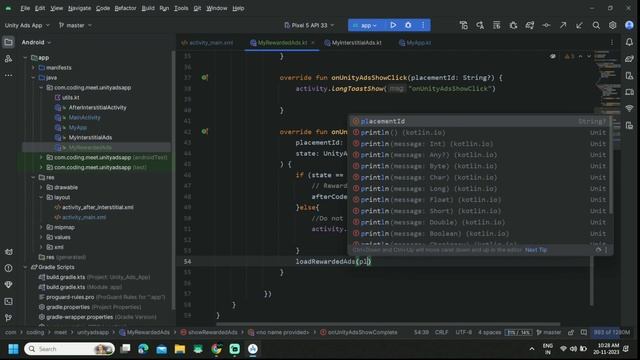Open Chrome from taskbar

tap(216, 349)
